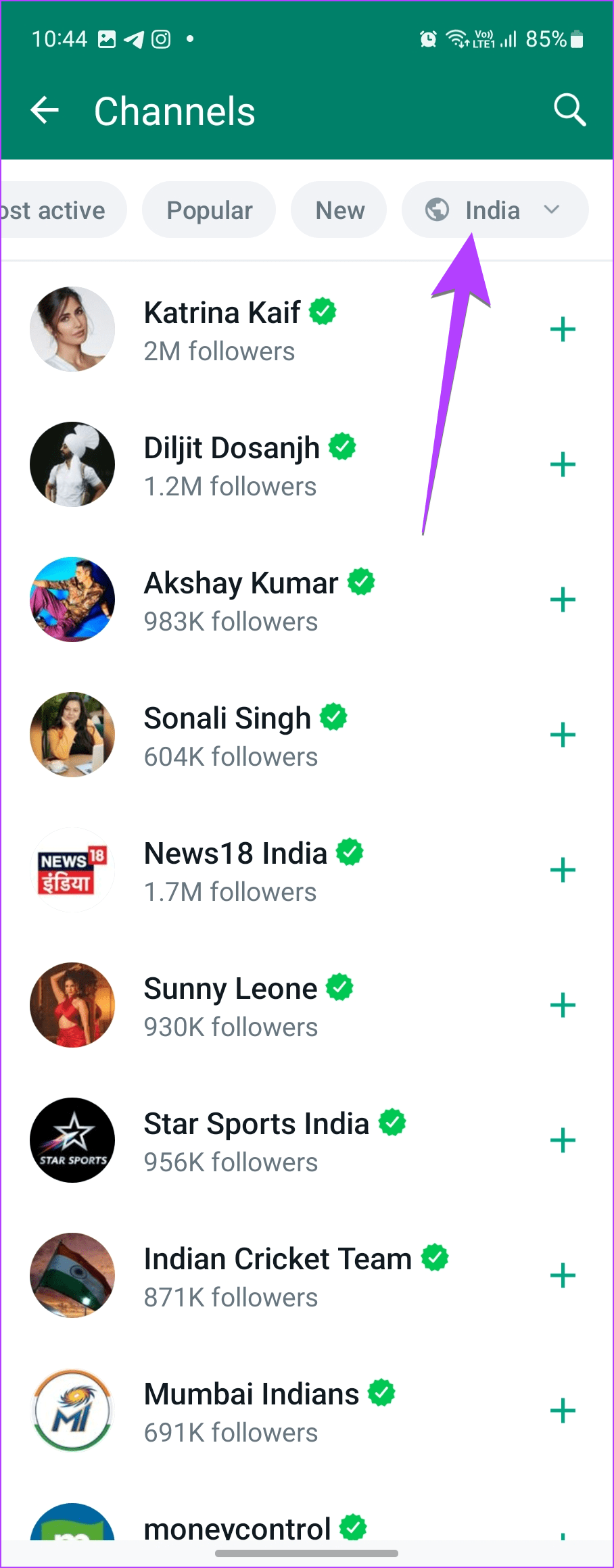614x1568 pixels.
Task: Add Sonali Singh channel with plus
Action: (x=563, y=735)
